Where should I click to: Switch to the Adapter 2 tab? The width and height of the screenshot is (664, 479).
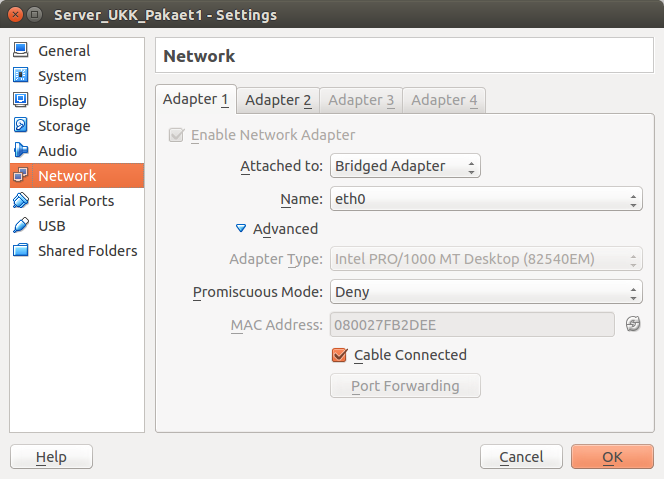pyautogui.click(x=278, y=100)
